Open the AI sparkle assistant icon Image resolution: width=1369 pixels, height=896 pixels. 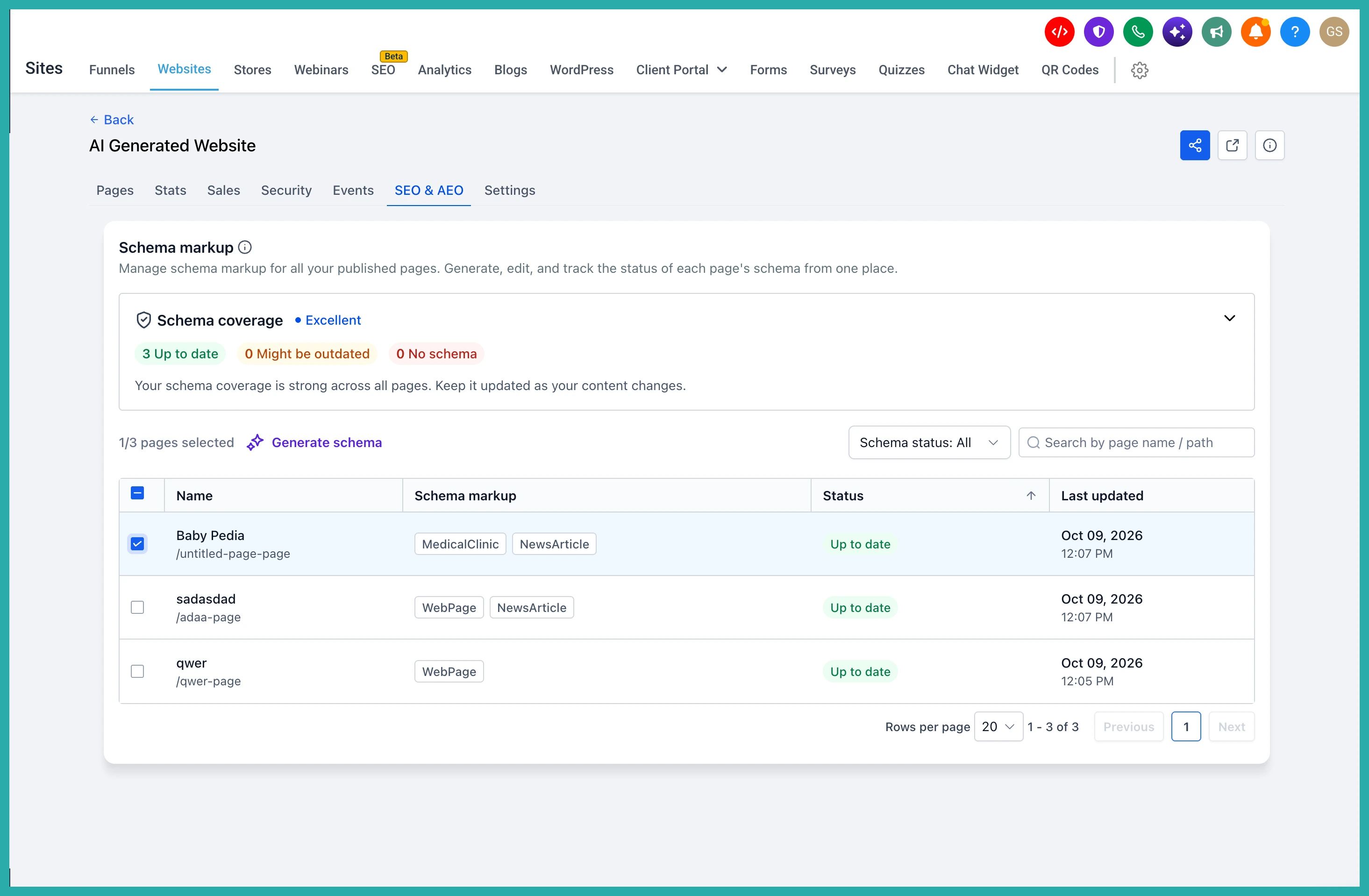pos(1177,32)
